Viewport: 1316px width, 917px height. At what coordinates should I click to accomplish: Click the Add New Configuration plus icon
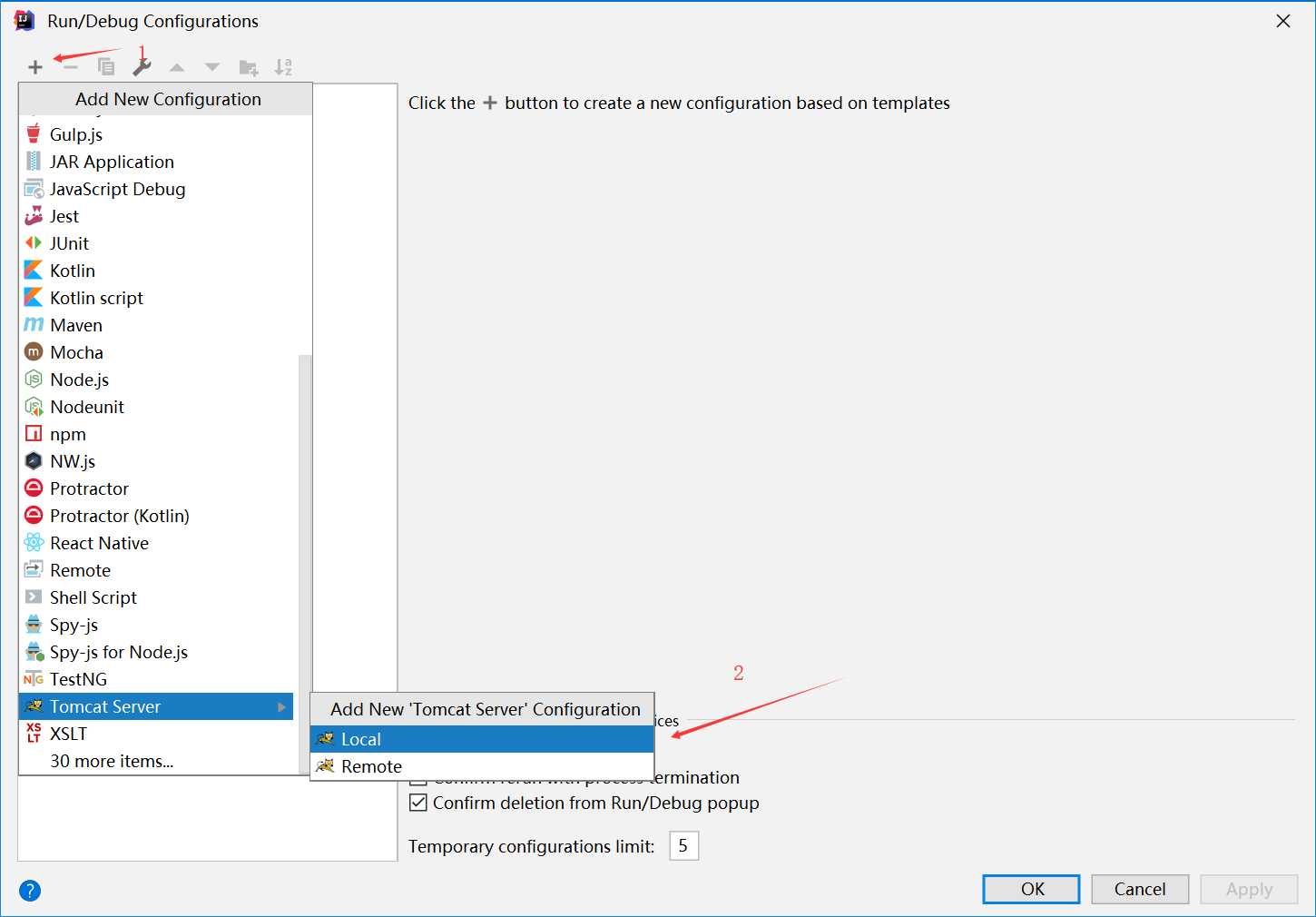(35, 67)
